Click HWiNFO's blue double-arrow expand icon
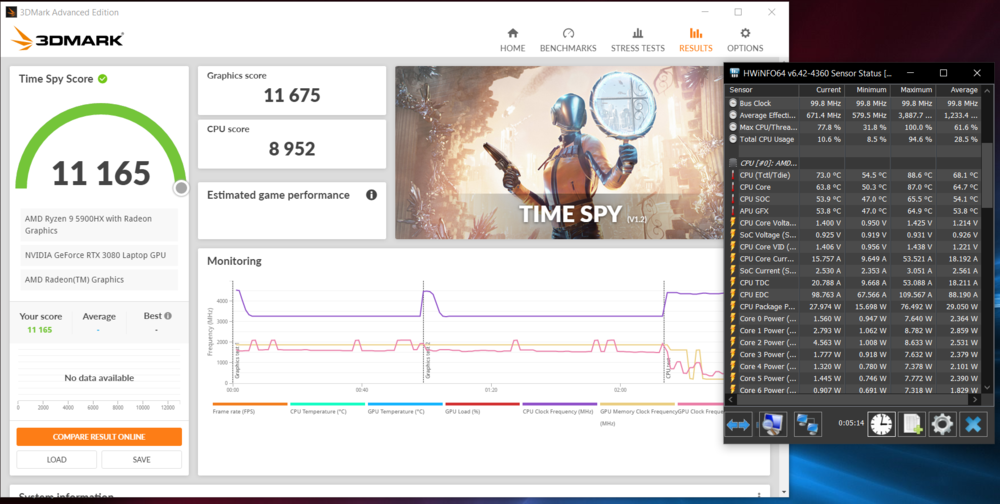1000x504 pixels. click(738, 424)
